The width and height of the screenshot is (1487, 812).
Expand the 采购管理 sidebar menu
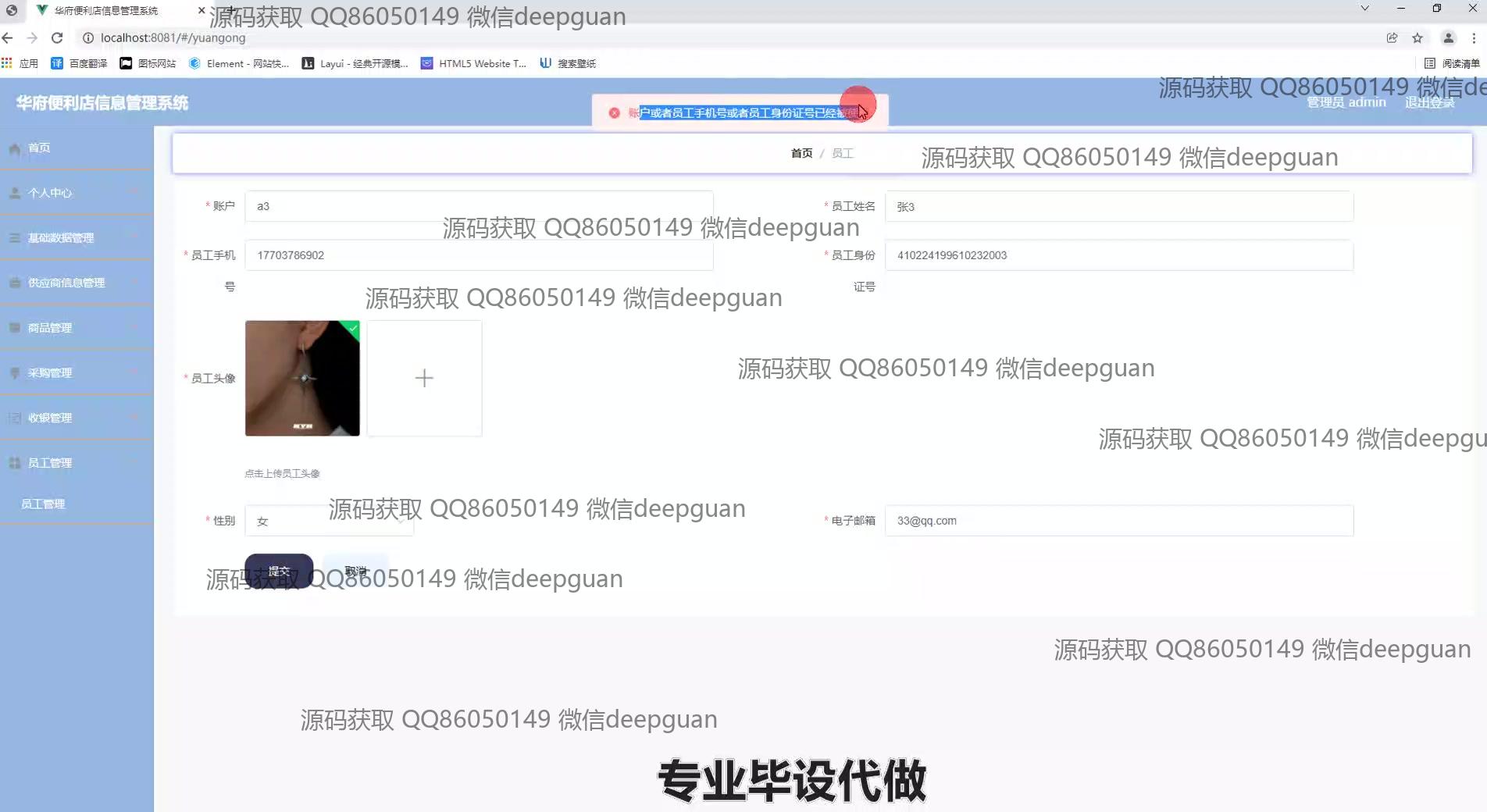[77, 373]
